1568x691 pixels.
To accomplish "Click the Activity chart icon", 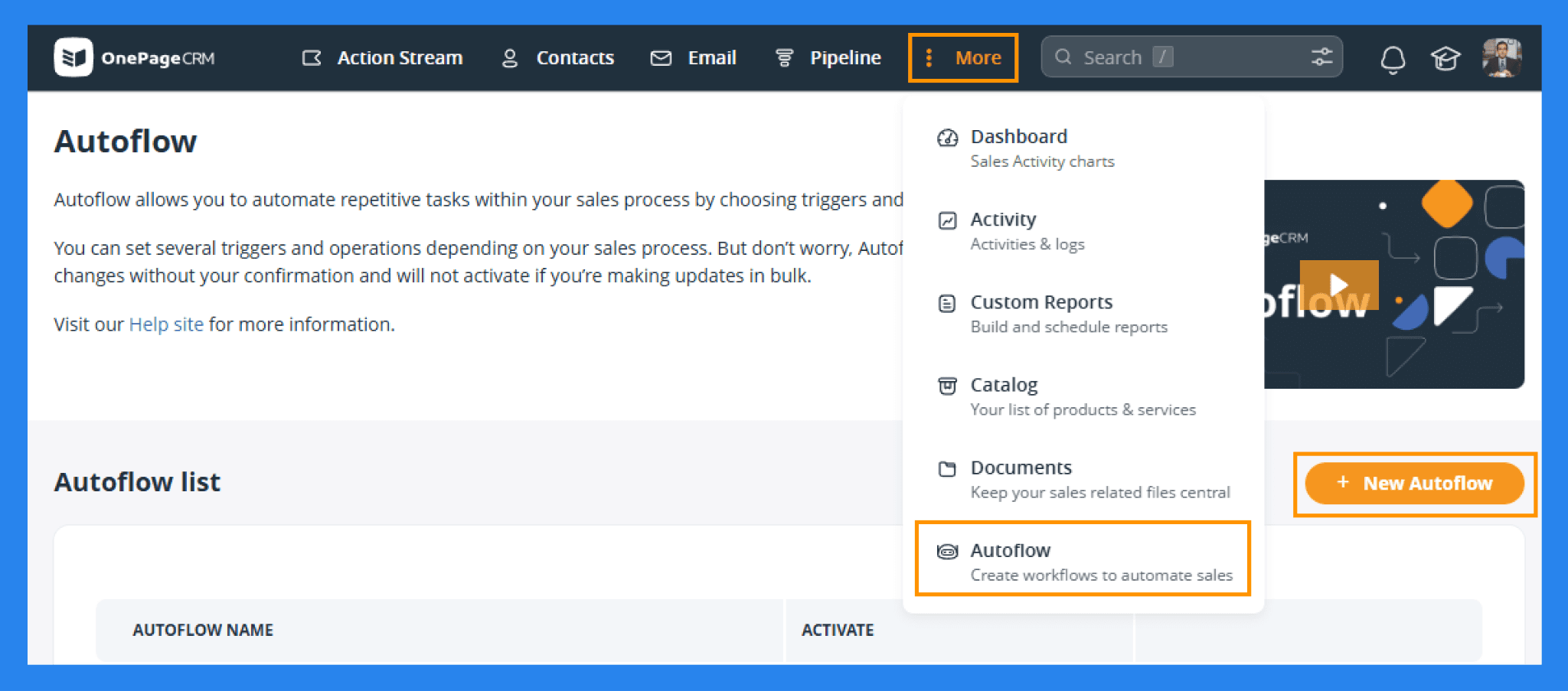I will point(948,220).
